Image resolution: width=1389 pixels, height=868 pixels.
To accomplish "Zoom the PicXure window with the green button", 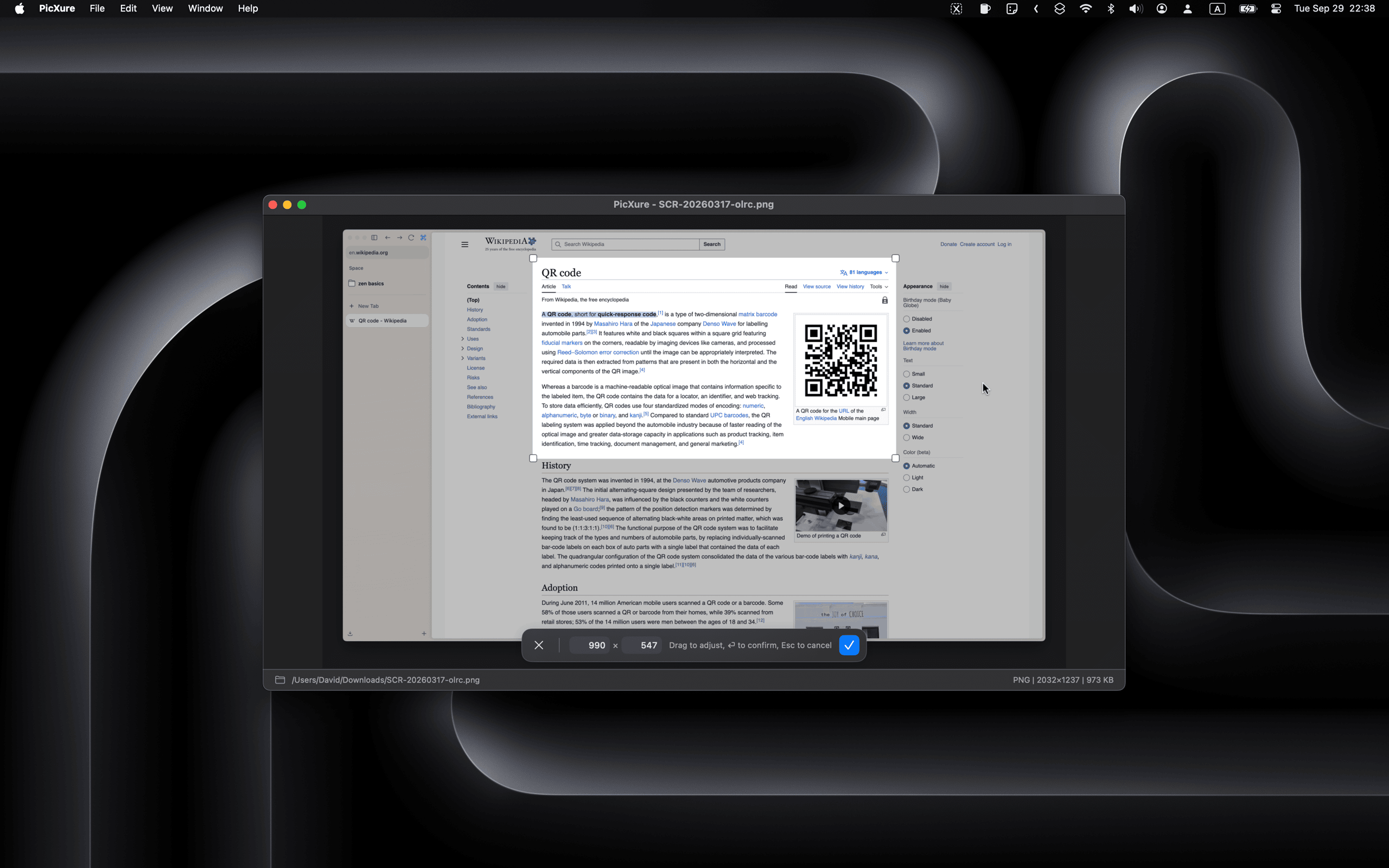I will tap(302, 205).
